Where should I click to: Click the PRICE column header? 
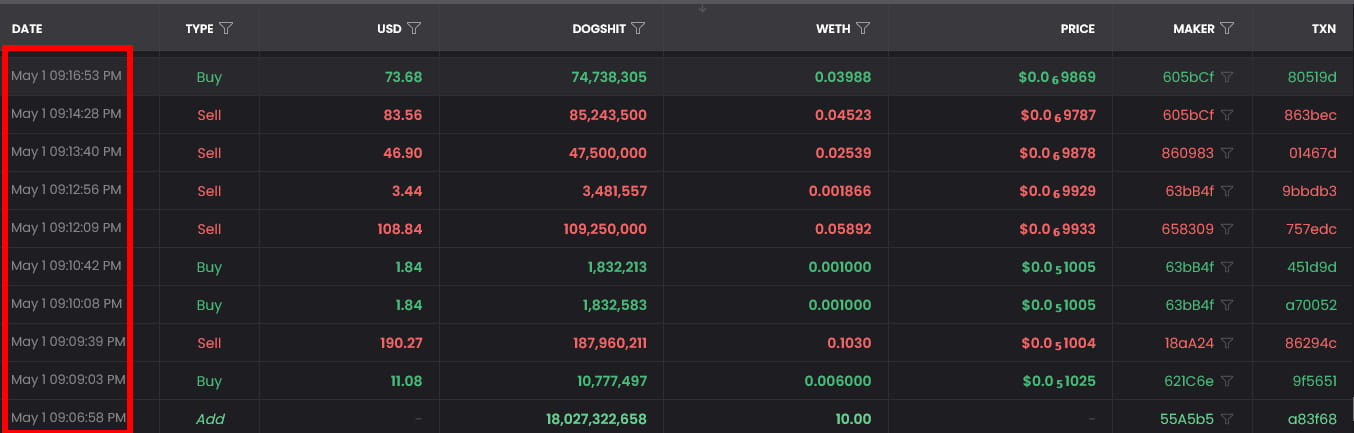(x=1078, y=29)
